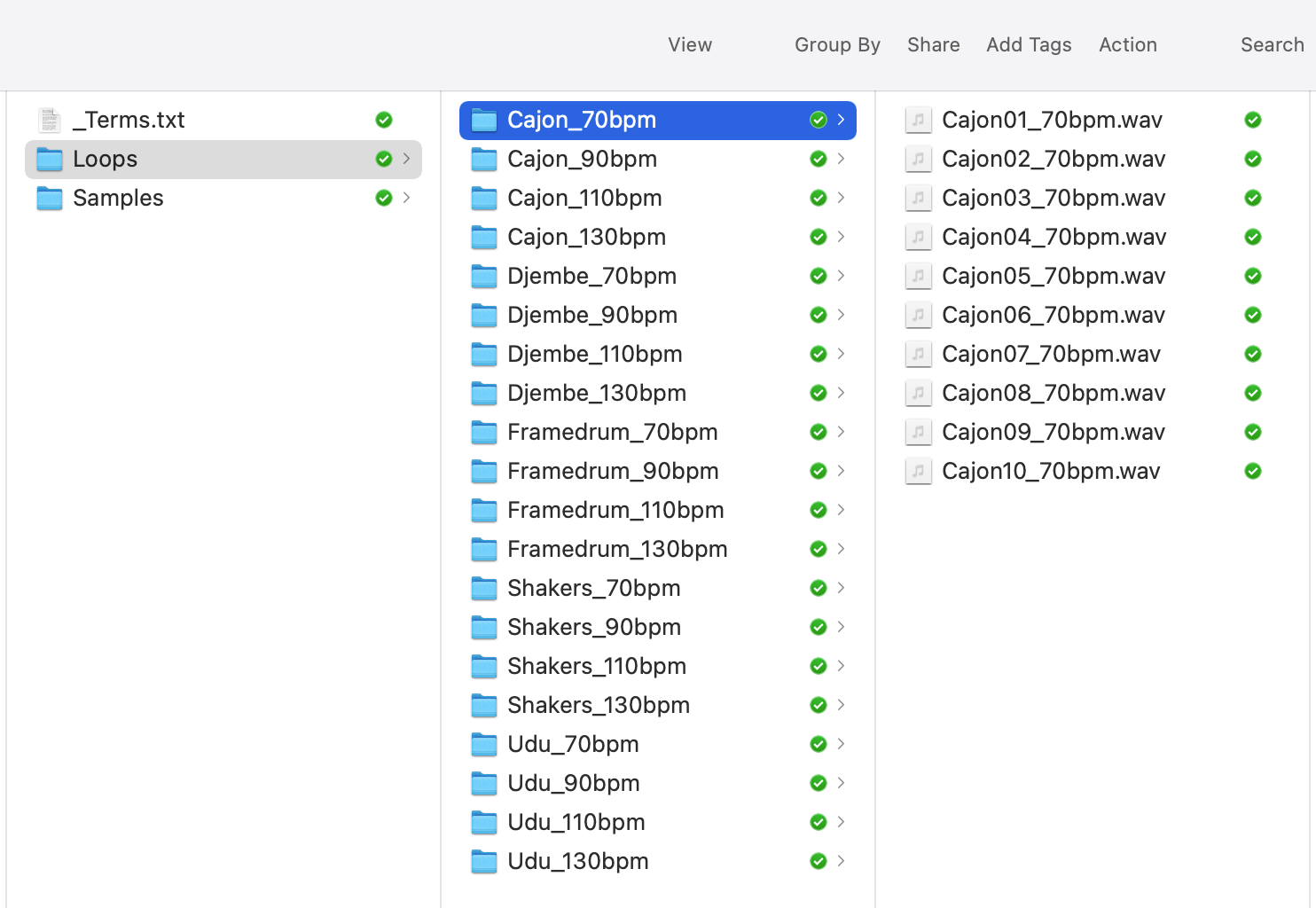This screenshot has height=908, width=1316.
Task: Click the Cajon01_70bpm.wav audio file icon
Action: click(919, 120)
